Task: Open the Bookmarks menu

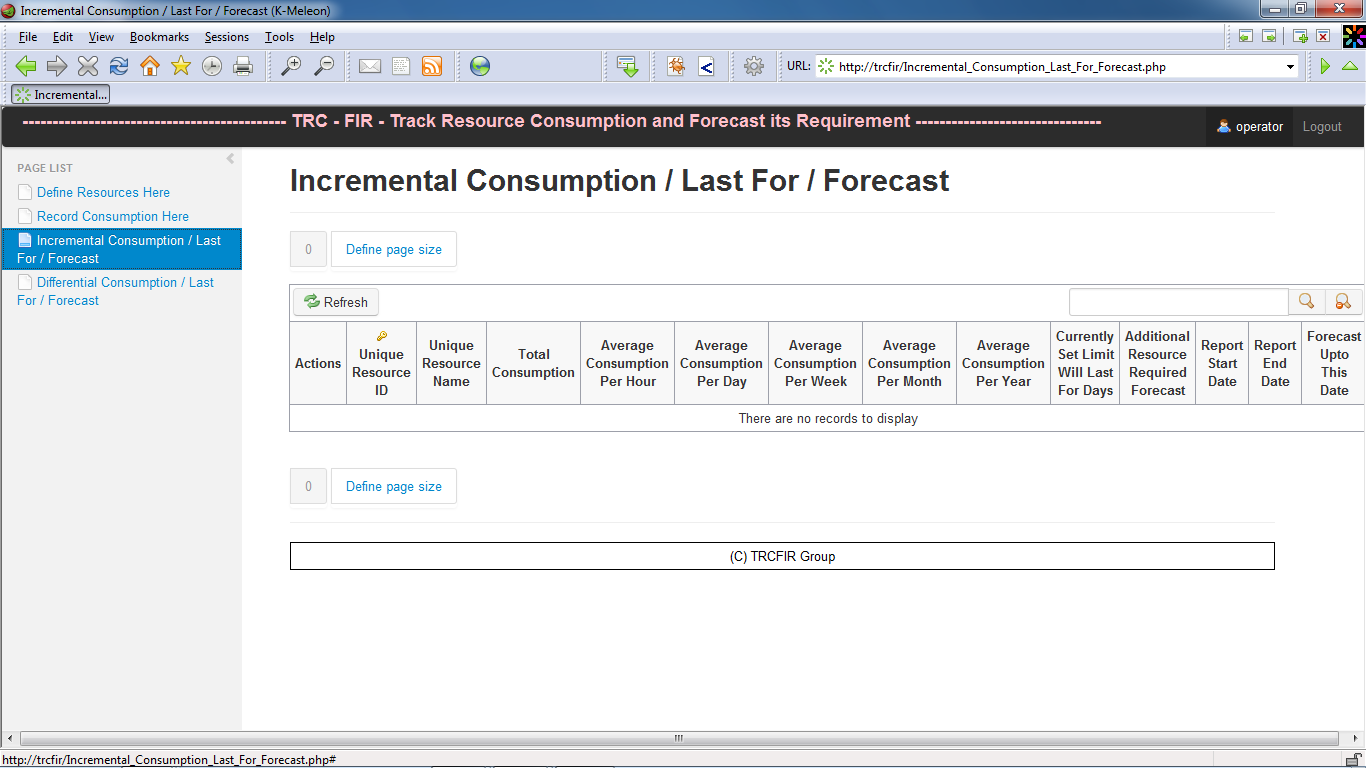Action: (159, 37)
